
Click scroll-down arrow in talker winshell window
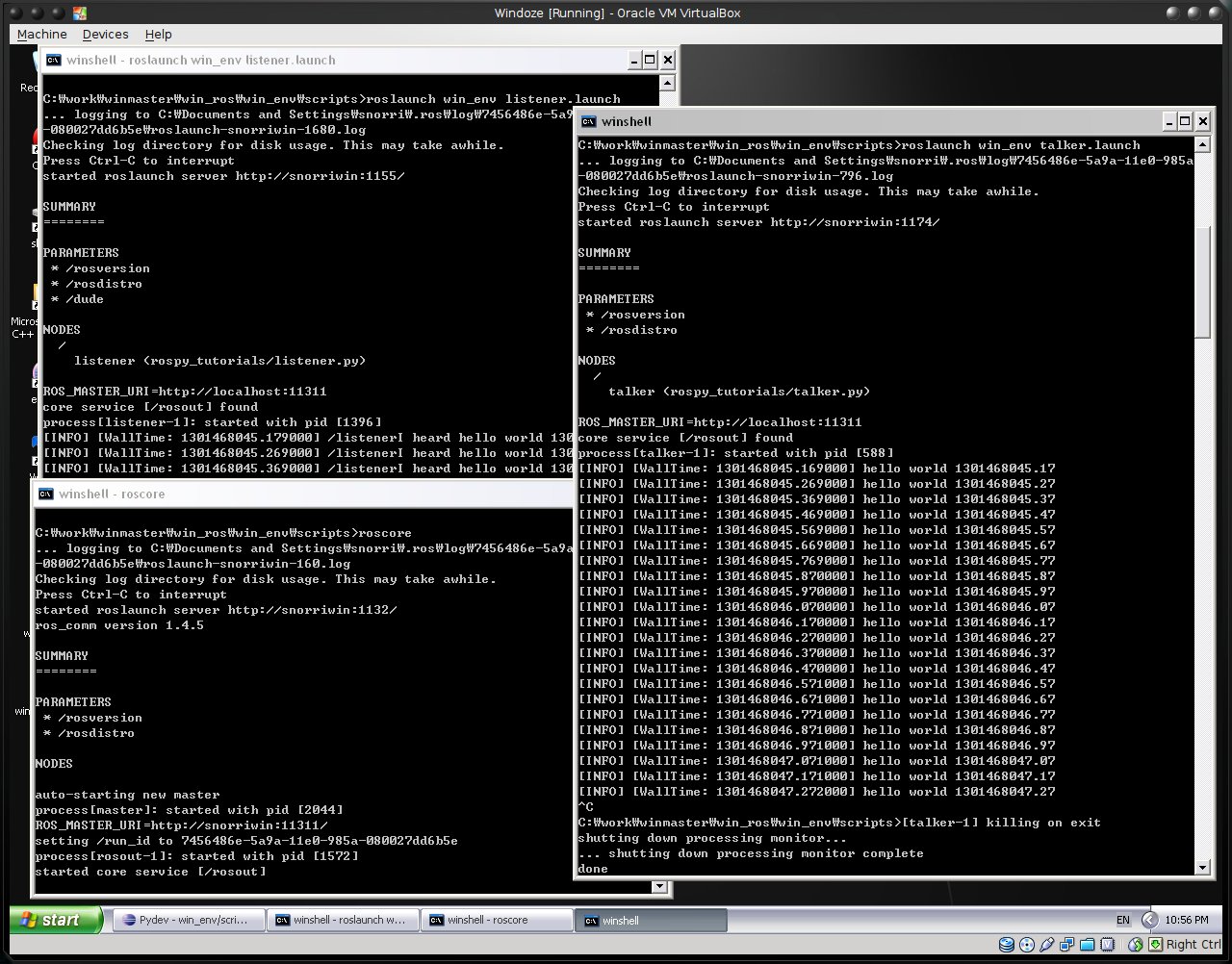tap(1202, 867)
